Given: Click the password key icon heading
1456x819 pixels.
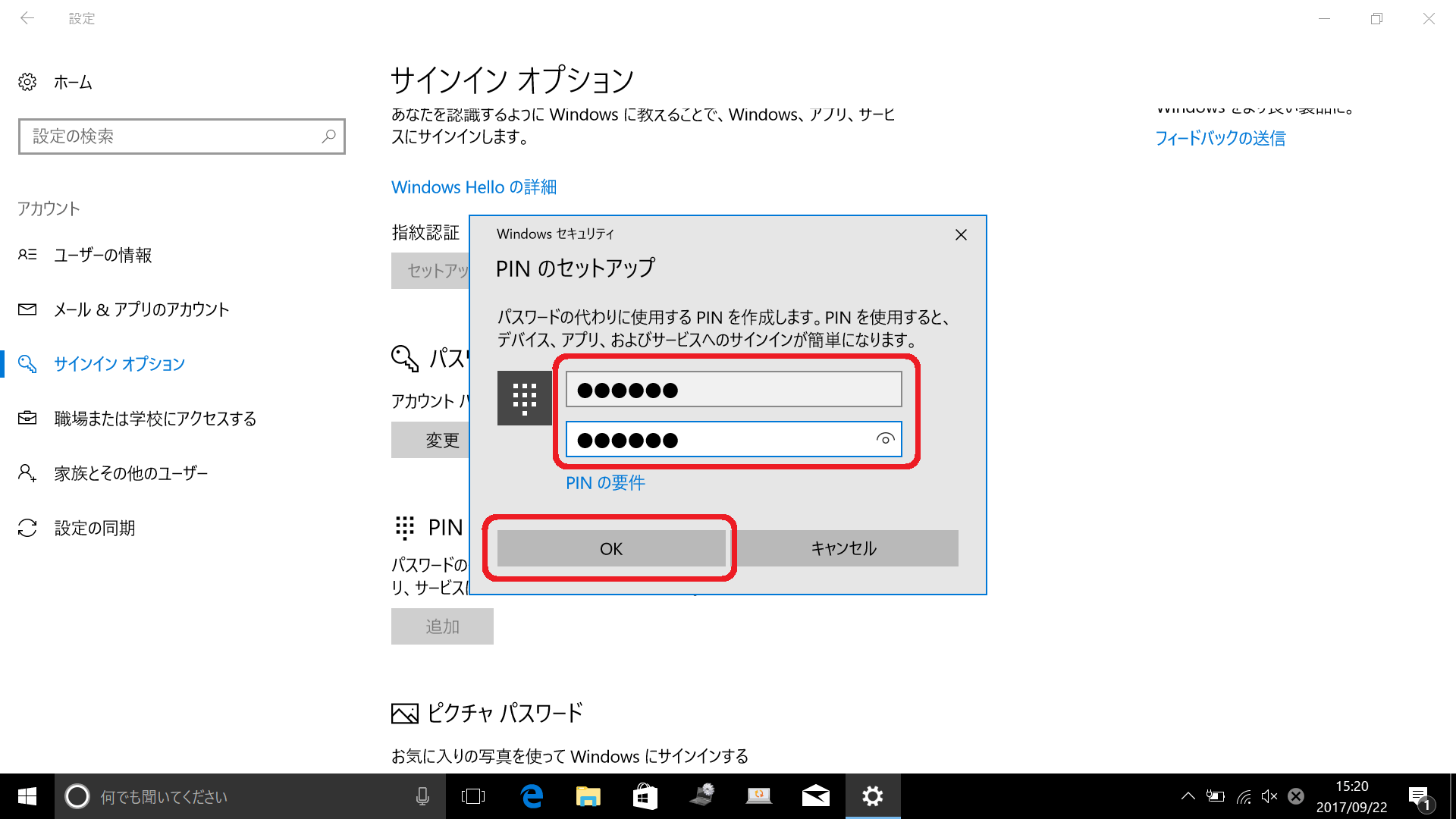Looking at the screenshot, I should [x=405, y=359].
